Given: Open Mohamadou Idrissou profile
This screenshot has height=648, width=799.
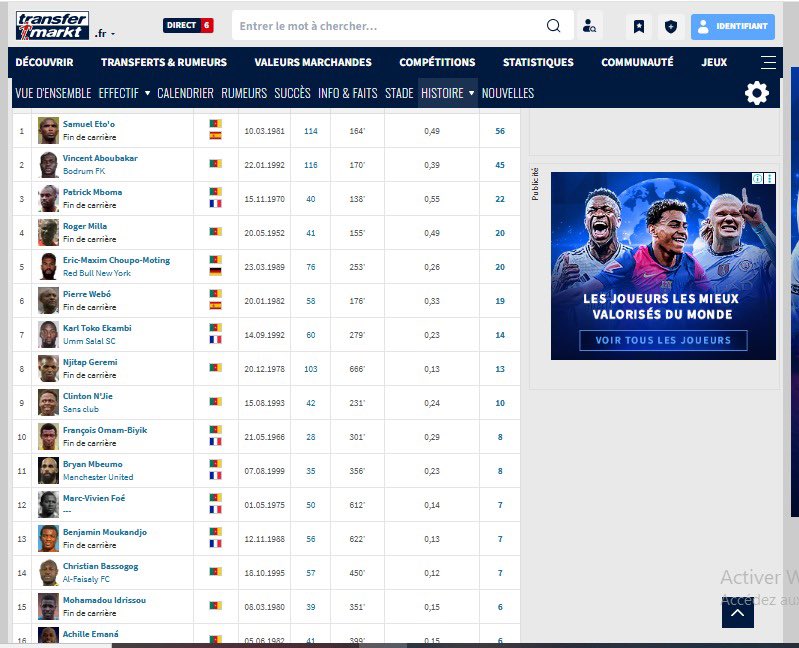Looking at the screenshot, I should (104, 600).
